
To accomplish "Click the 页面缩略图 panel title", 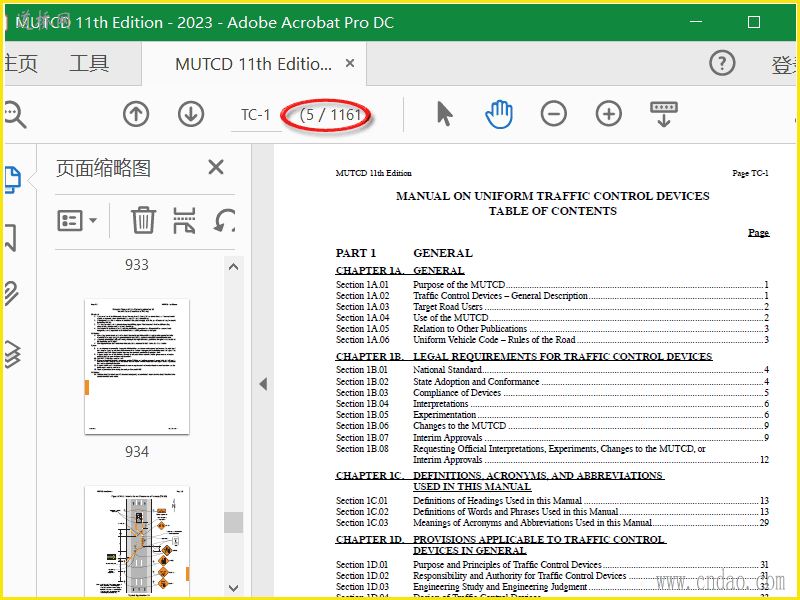I will click(103, 168).
